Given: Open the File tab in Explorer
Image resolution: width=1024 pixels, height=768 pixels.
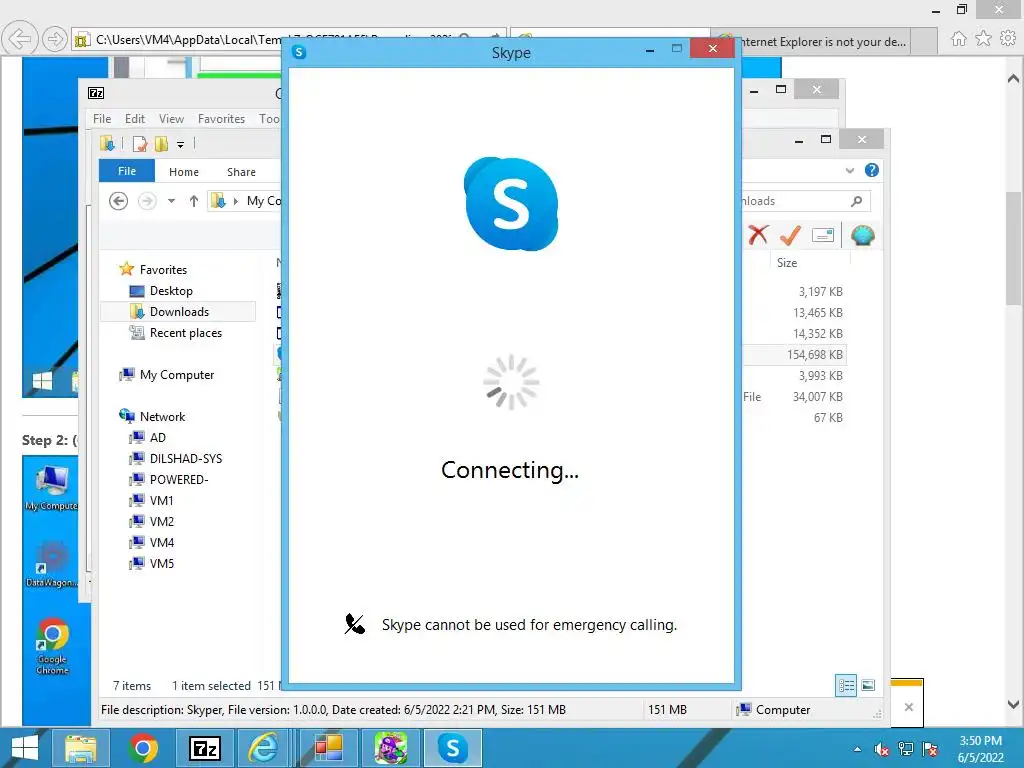Looking at the screenshot, I should pyautogui.click(x=127, y=171).
